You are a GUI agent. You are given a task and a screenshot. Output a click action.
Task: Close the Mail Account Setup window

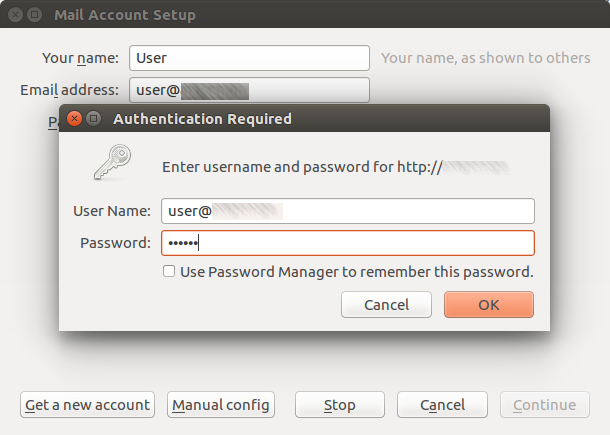coord(16,15)
